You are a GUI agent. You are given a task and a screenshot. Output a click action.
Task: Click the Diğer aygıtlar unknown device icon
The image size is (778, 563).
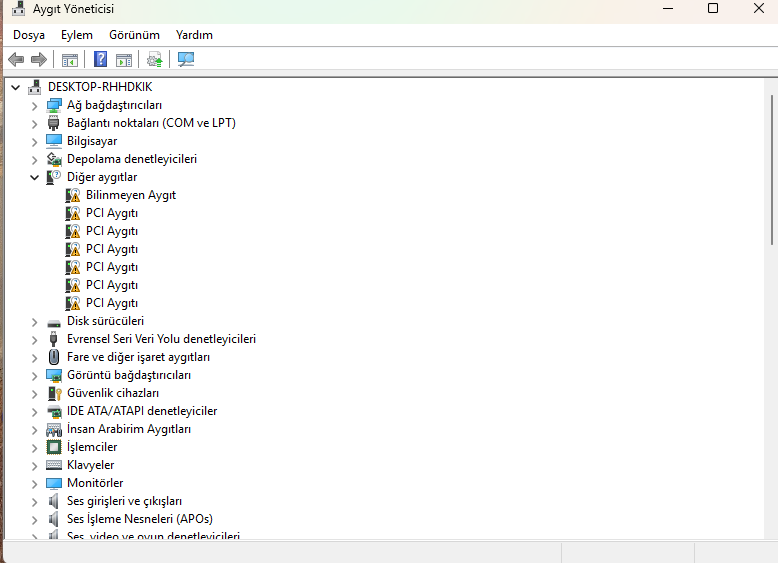pos(54,177)
